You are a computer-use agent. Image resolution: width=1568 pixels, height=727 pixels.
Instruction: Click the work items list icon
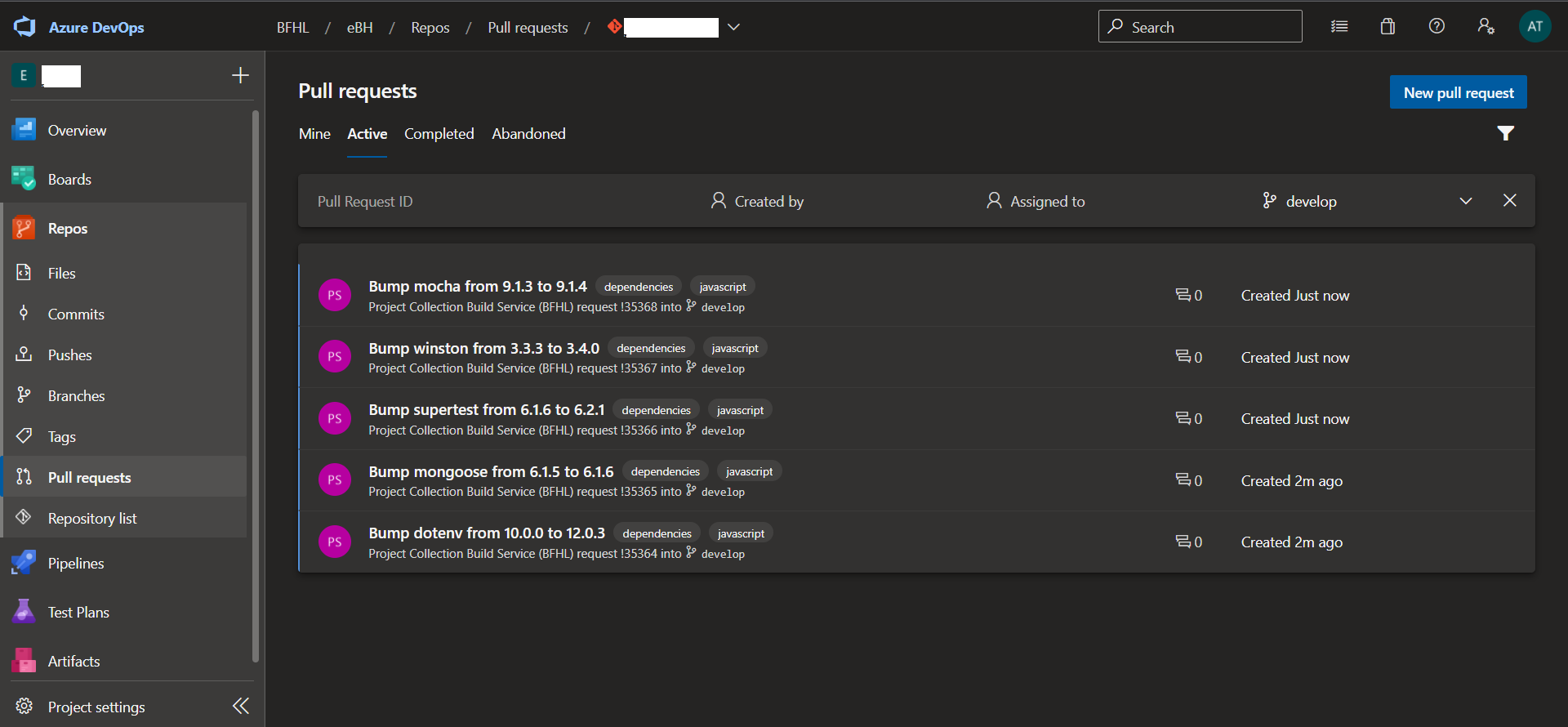[1339, 27]
